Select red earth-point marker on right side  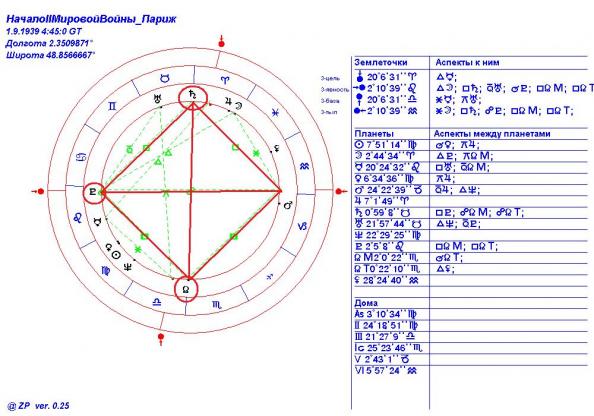[341, 191]
